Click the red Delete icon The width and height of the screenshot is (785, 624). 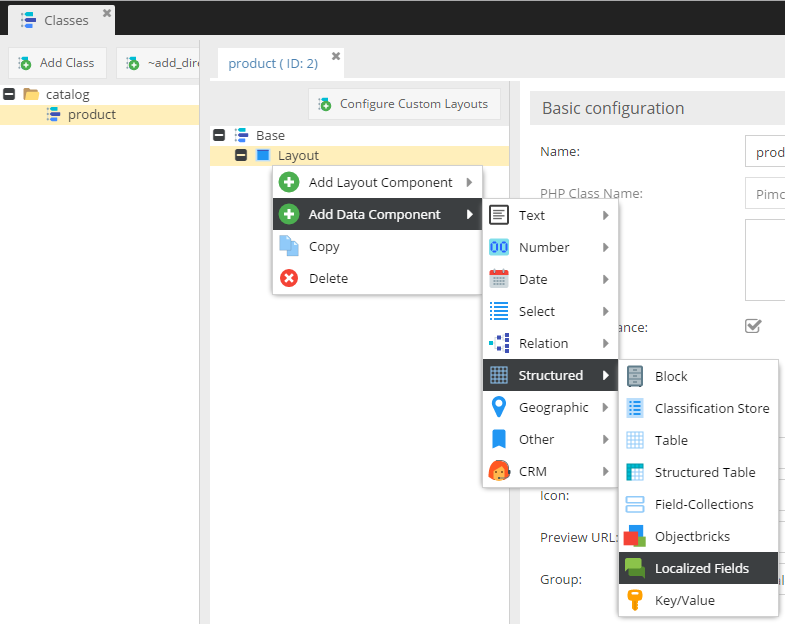pyautogui.click(x=289, y=278)
